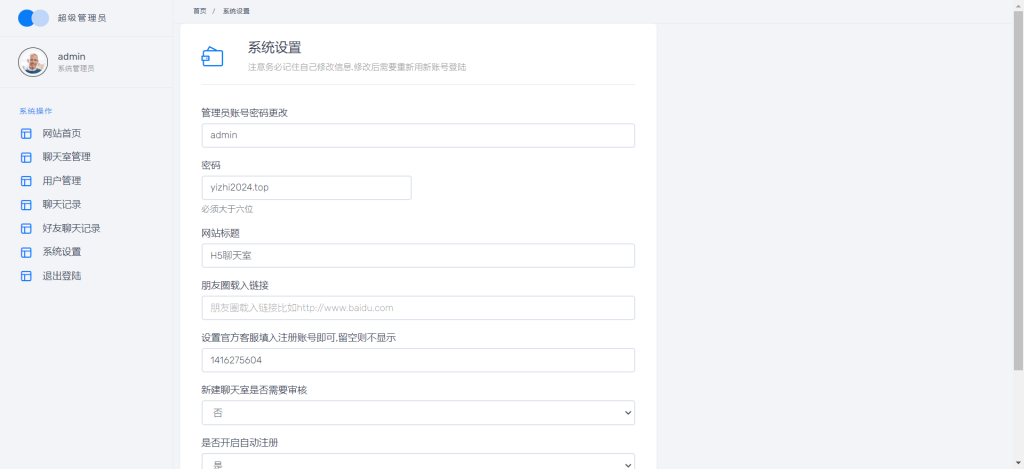This screenshot has width=1024, height=469.
Task: Go to 首页 in the breadcrumb
Action: click(200, 10)
